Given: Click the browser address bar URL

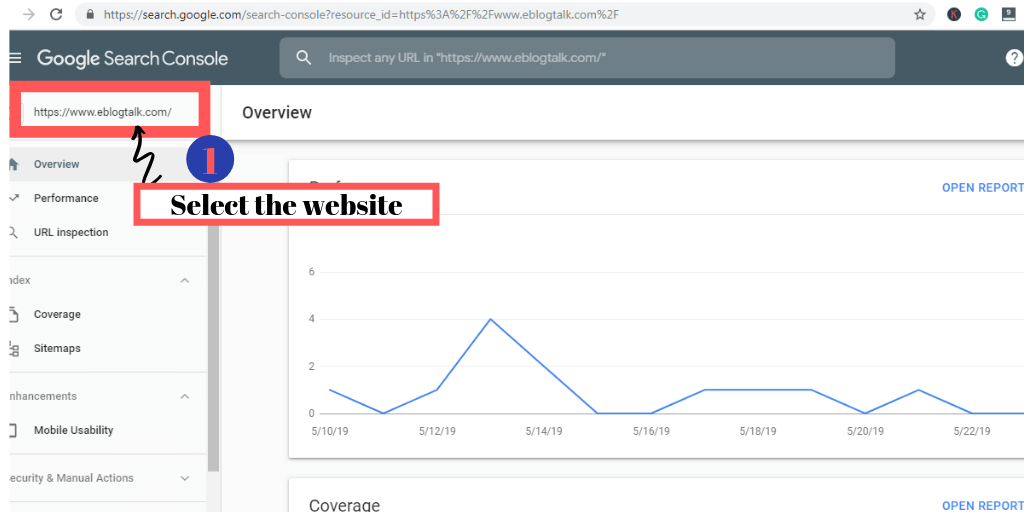Looking at the screenshot, I should [x=360, y=14].
